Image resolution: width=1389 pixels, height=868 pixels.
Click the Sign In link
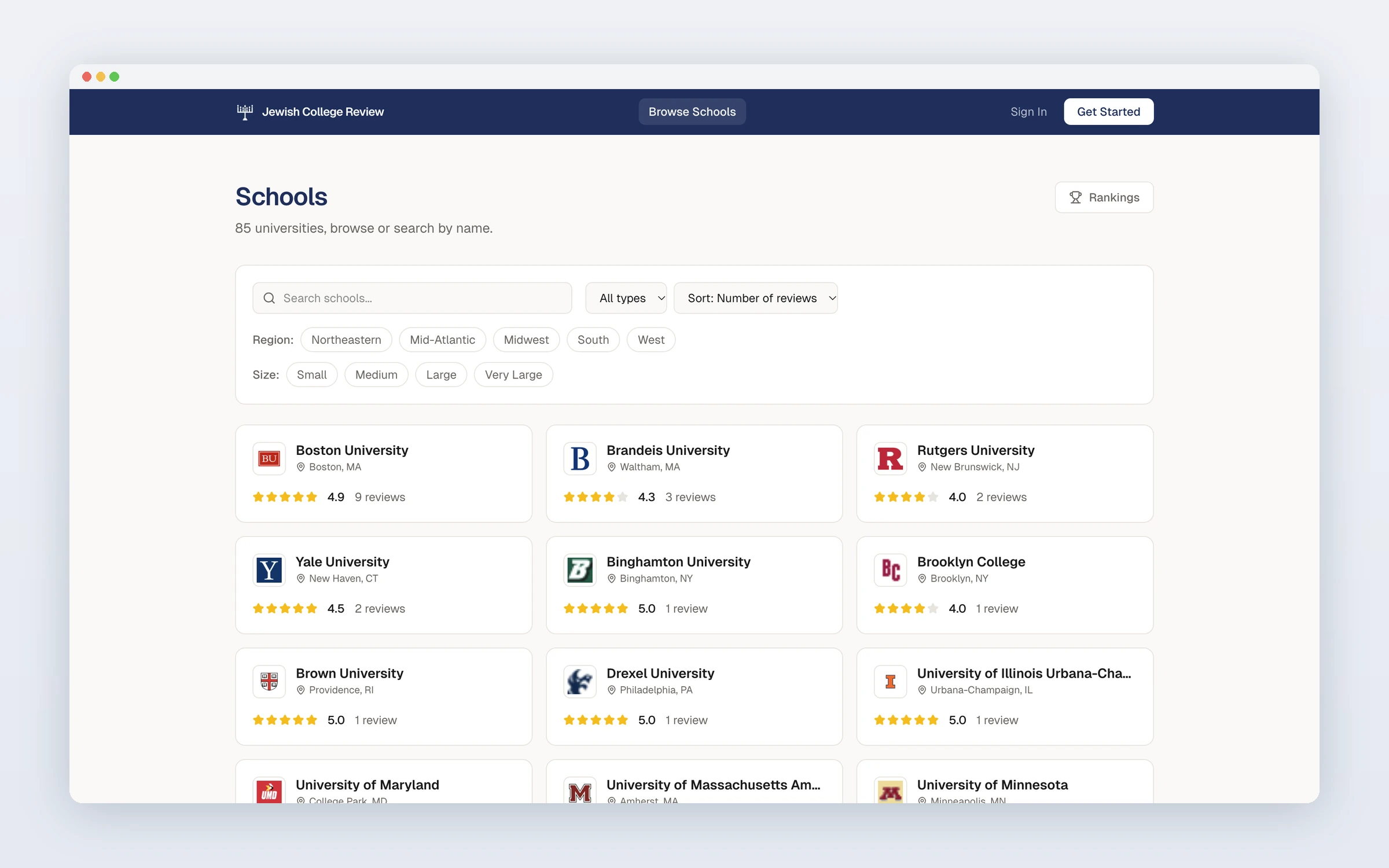pyautogui.click(x=1028, y=112)
